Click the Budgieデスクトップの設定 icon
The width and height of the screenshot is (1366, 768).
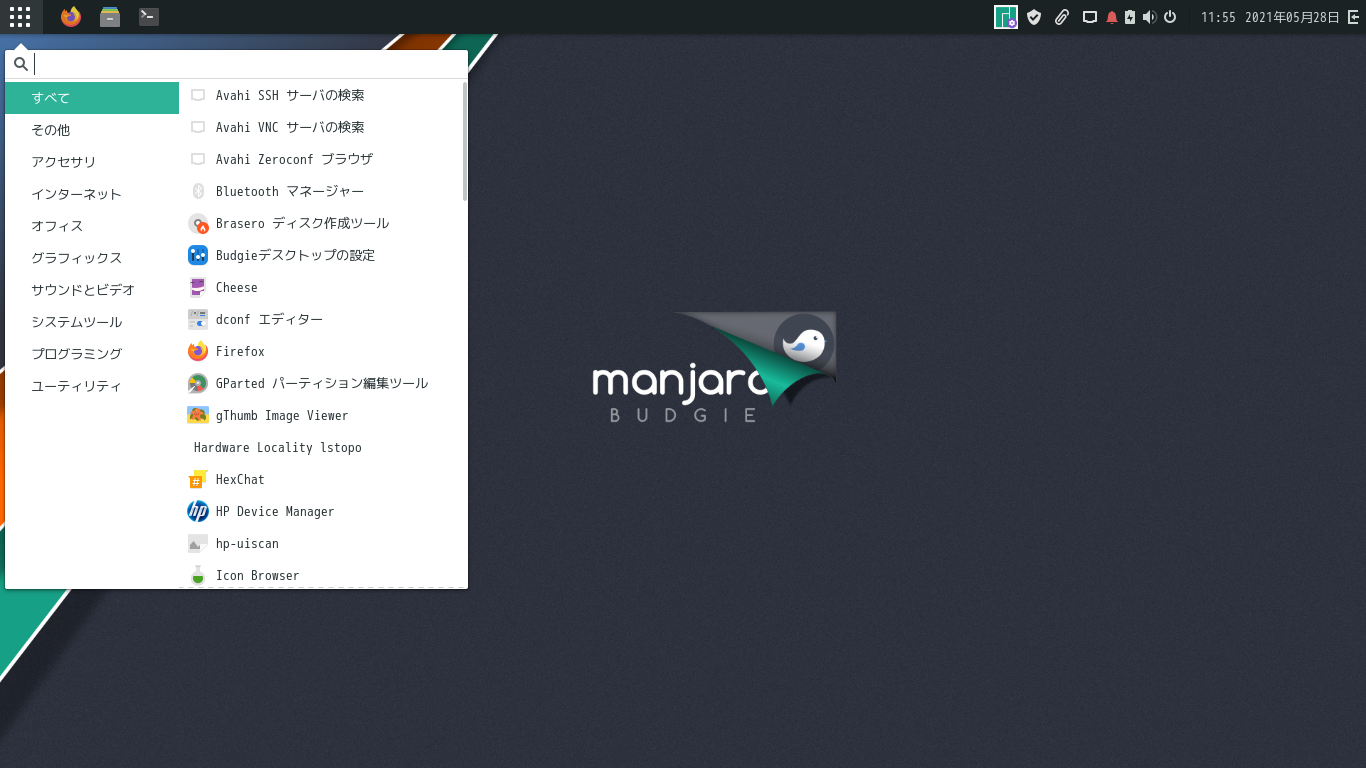[198, 255]
